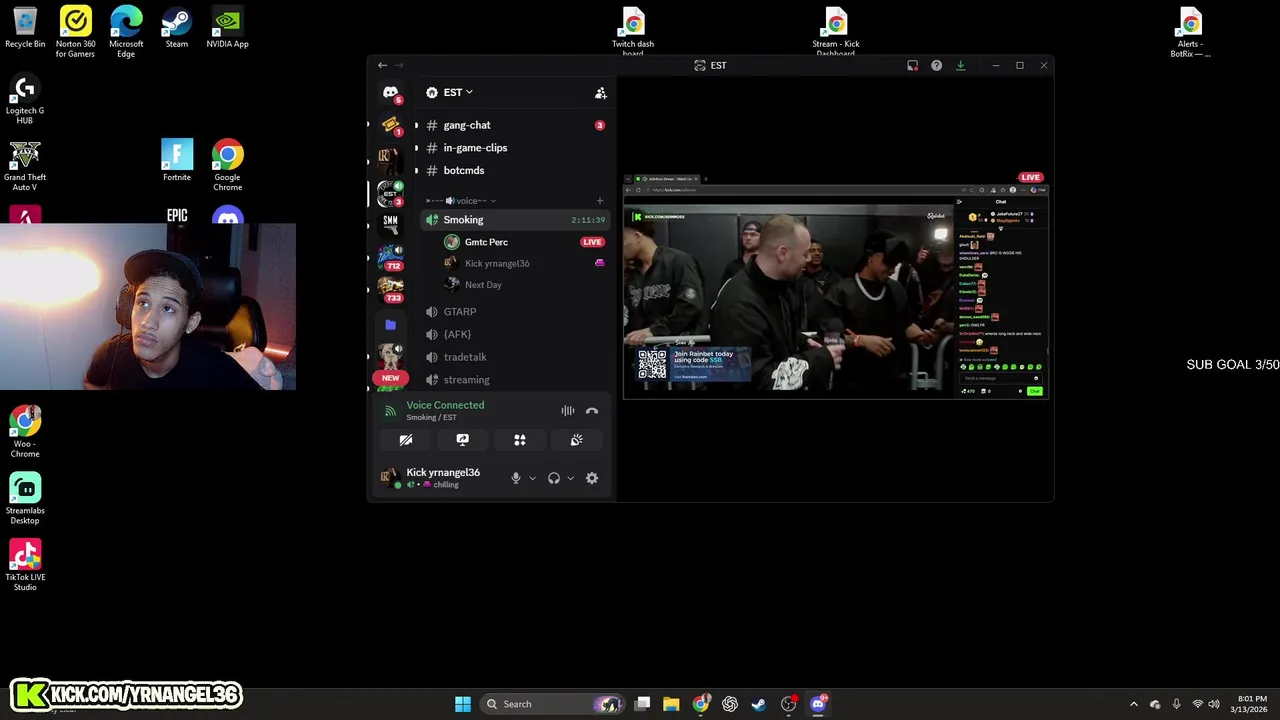Click the Voice Connected status text
Viewport: 1280px width, 720px height.
pyautogui.click(x=445, y=405)
